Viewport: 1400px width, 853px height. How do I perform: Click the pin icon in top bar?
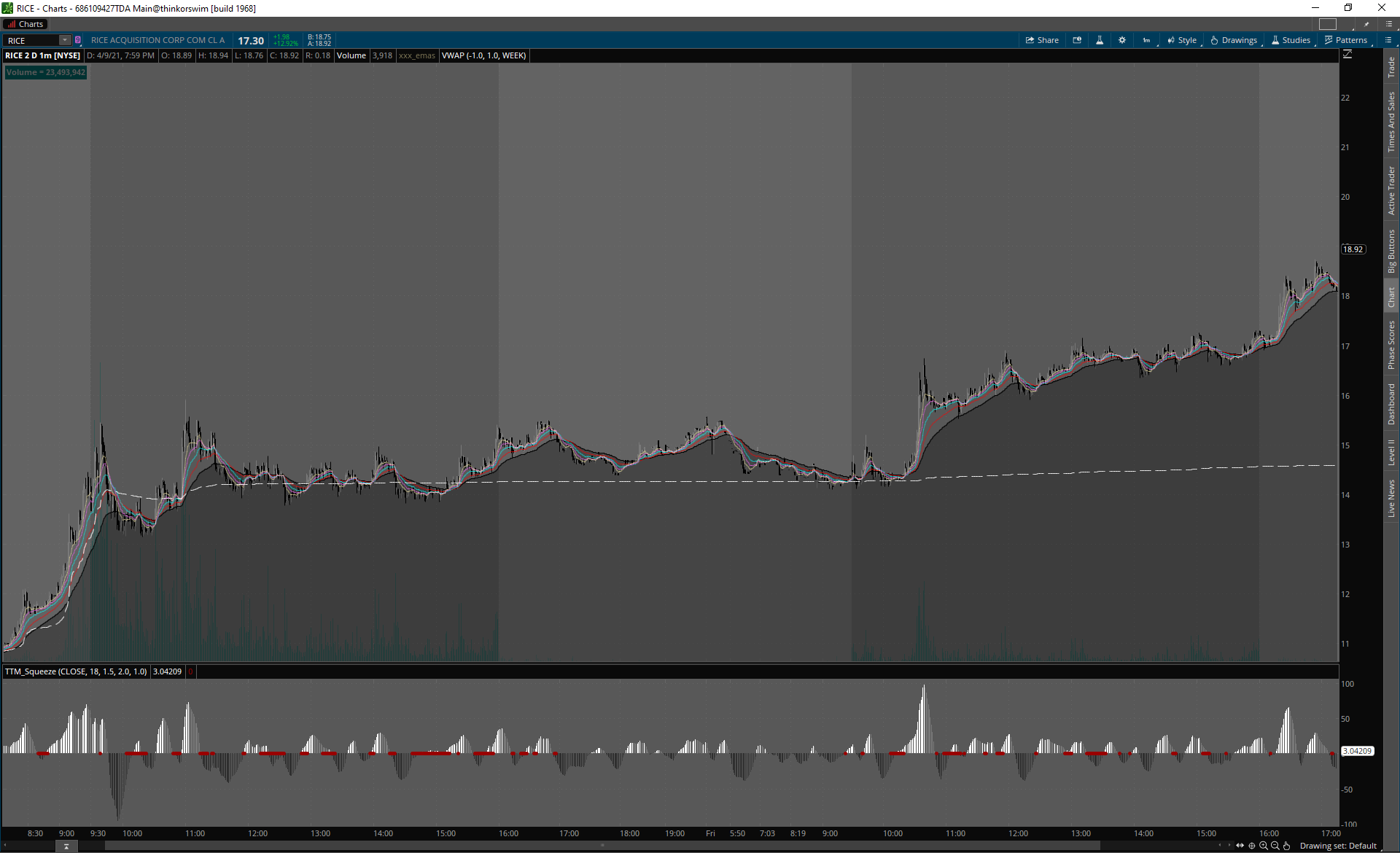[x=1366, y=24]
